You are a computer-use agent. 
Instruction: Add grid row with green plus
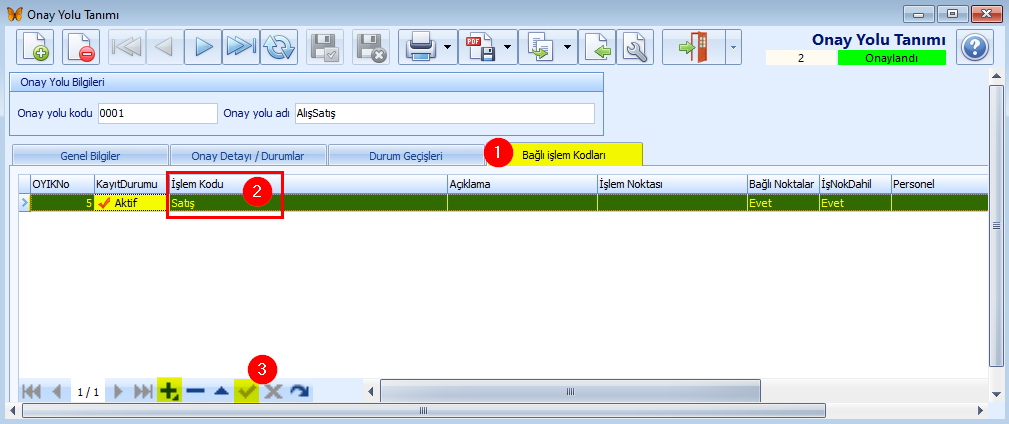coord(169,391)
